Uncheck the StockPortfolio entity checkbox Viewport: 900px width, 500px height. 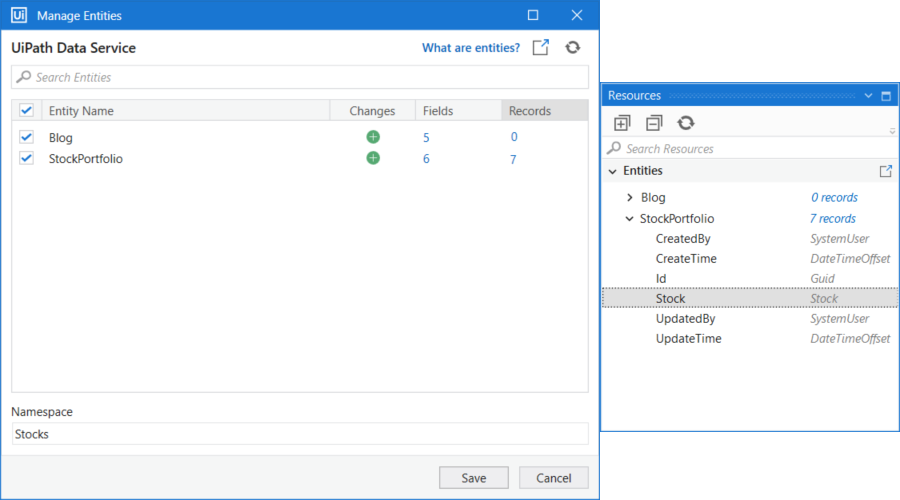tap(26, 158)
